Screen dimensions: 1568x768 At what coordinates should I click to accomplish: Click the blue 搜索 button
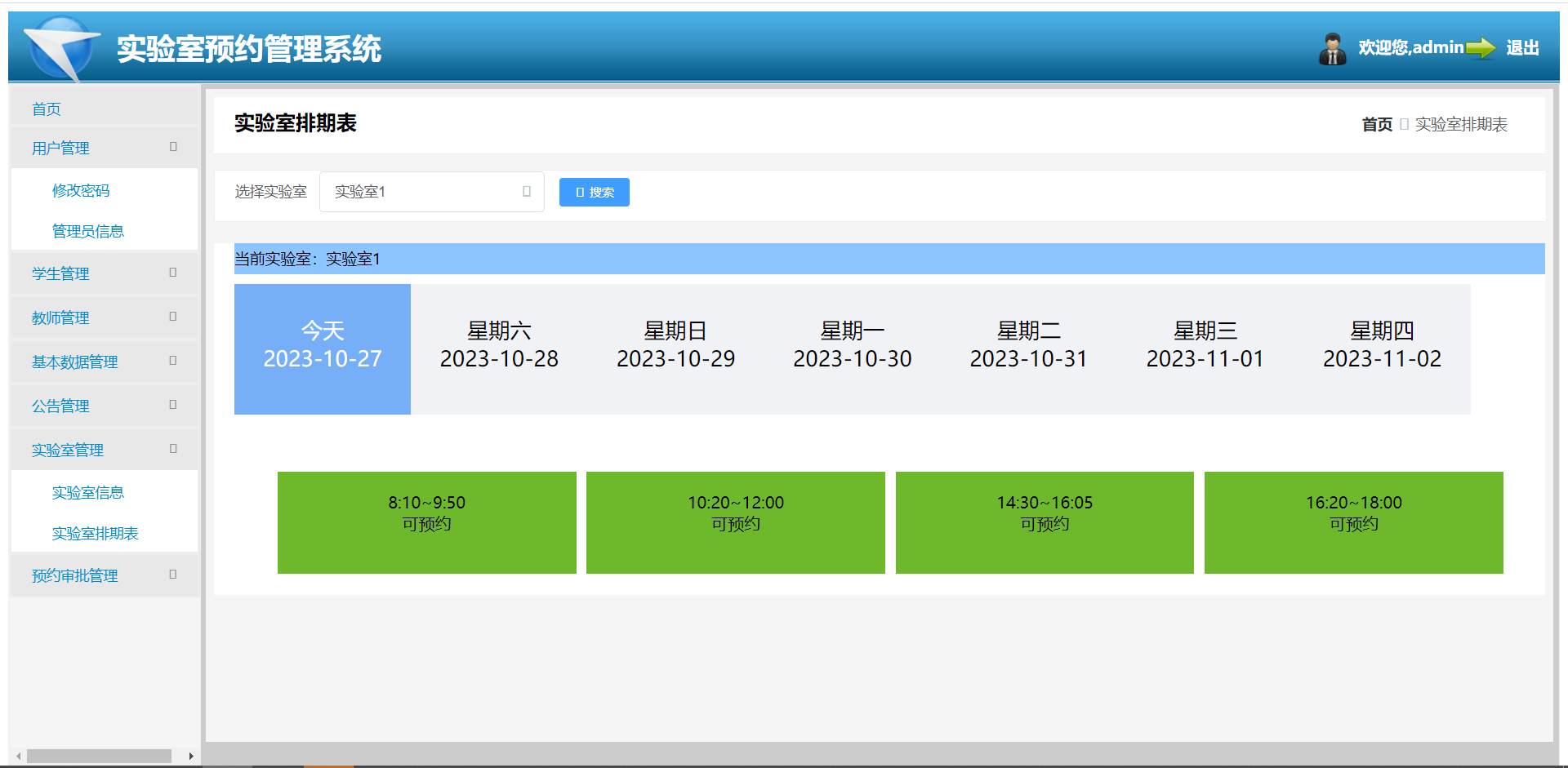tap(595, 192)
